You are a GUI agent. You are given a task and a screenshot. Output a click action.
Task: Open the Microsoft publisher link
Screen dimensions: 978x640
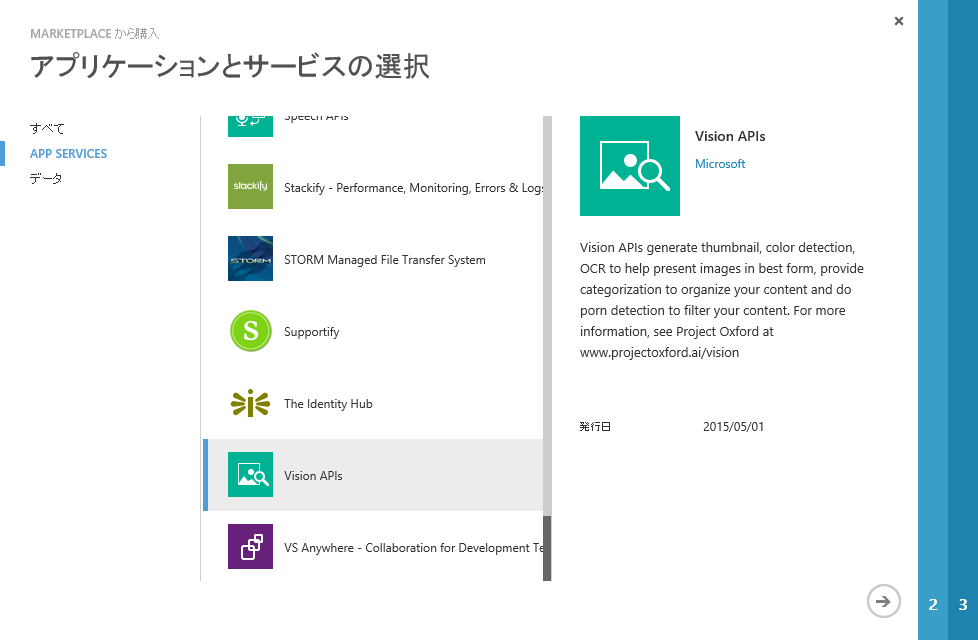(720, 164)
